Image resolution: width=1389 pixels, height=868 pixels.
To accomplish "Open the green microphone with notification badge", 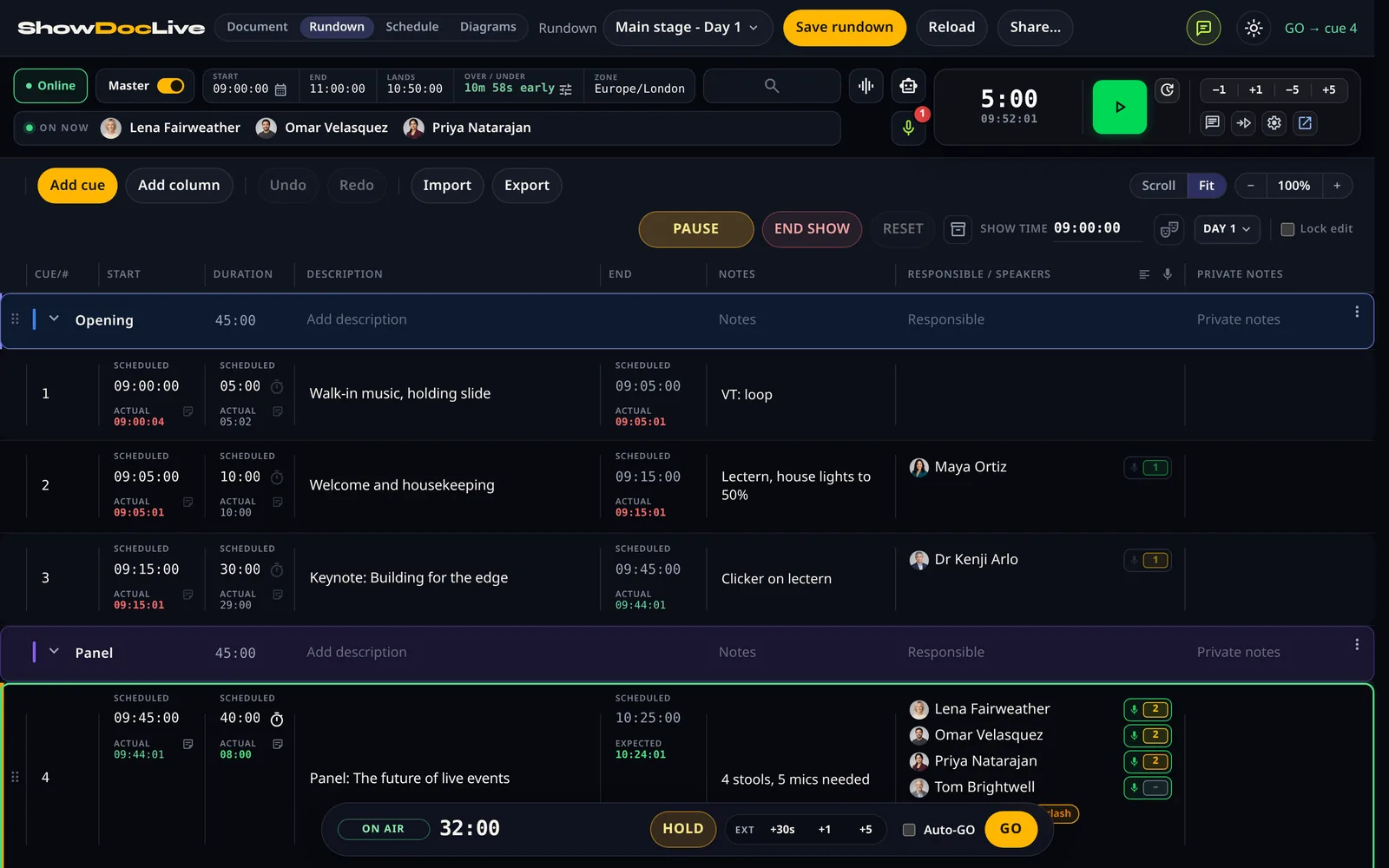I will [x=908, y=128].
